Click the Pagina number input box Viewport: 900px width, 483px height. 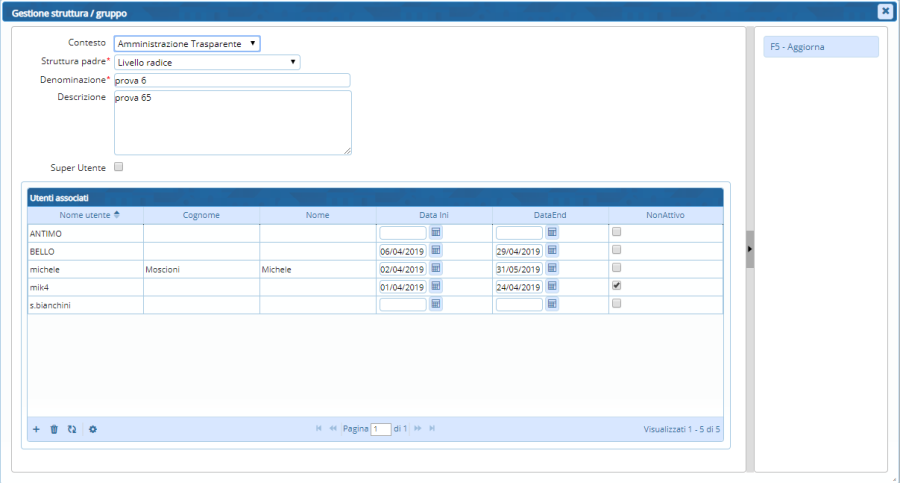pyautogui.click(x=380, y=429)
